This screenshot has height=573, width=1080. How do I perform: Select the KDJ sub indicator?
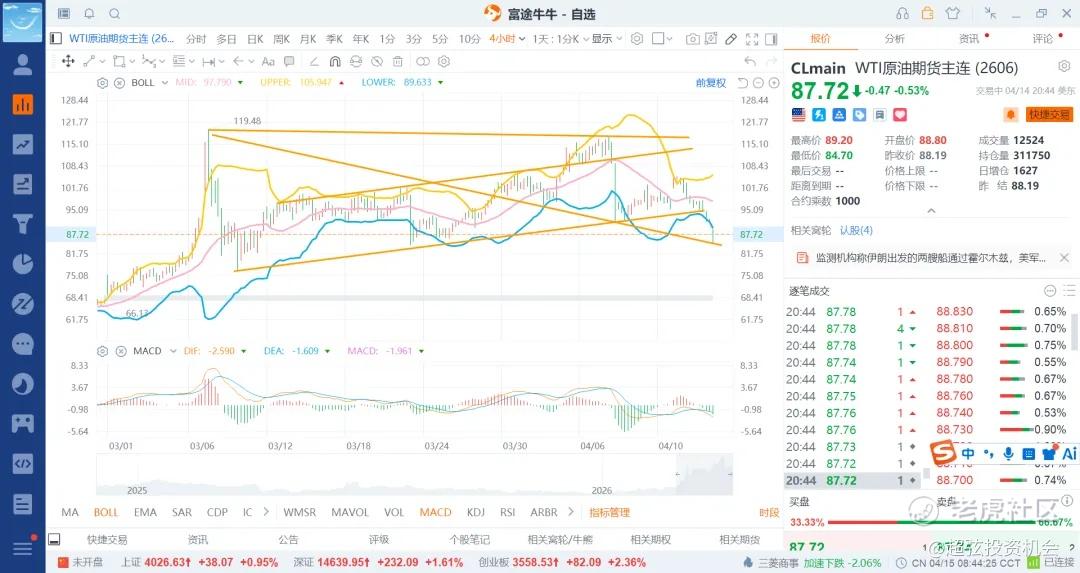[475, 512]
